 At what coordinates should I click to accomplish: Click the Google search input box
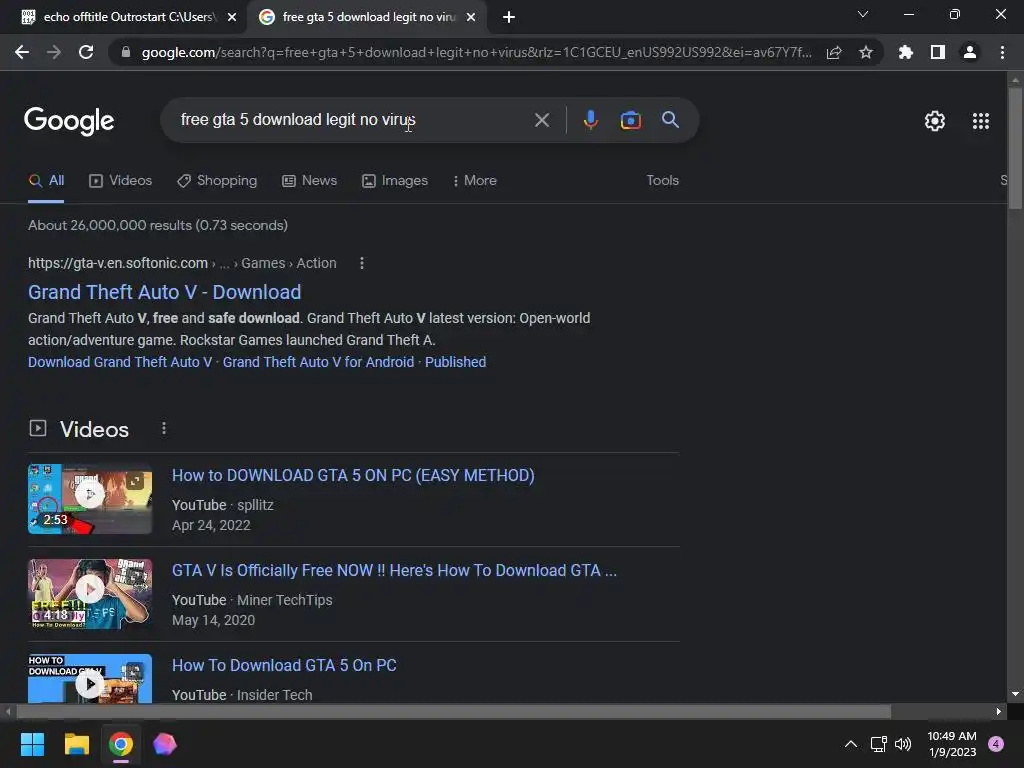pyautogui.click(x=346, y=120)
